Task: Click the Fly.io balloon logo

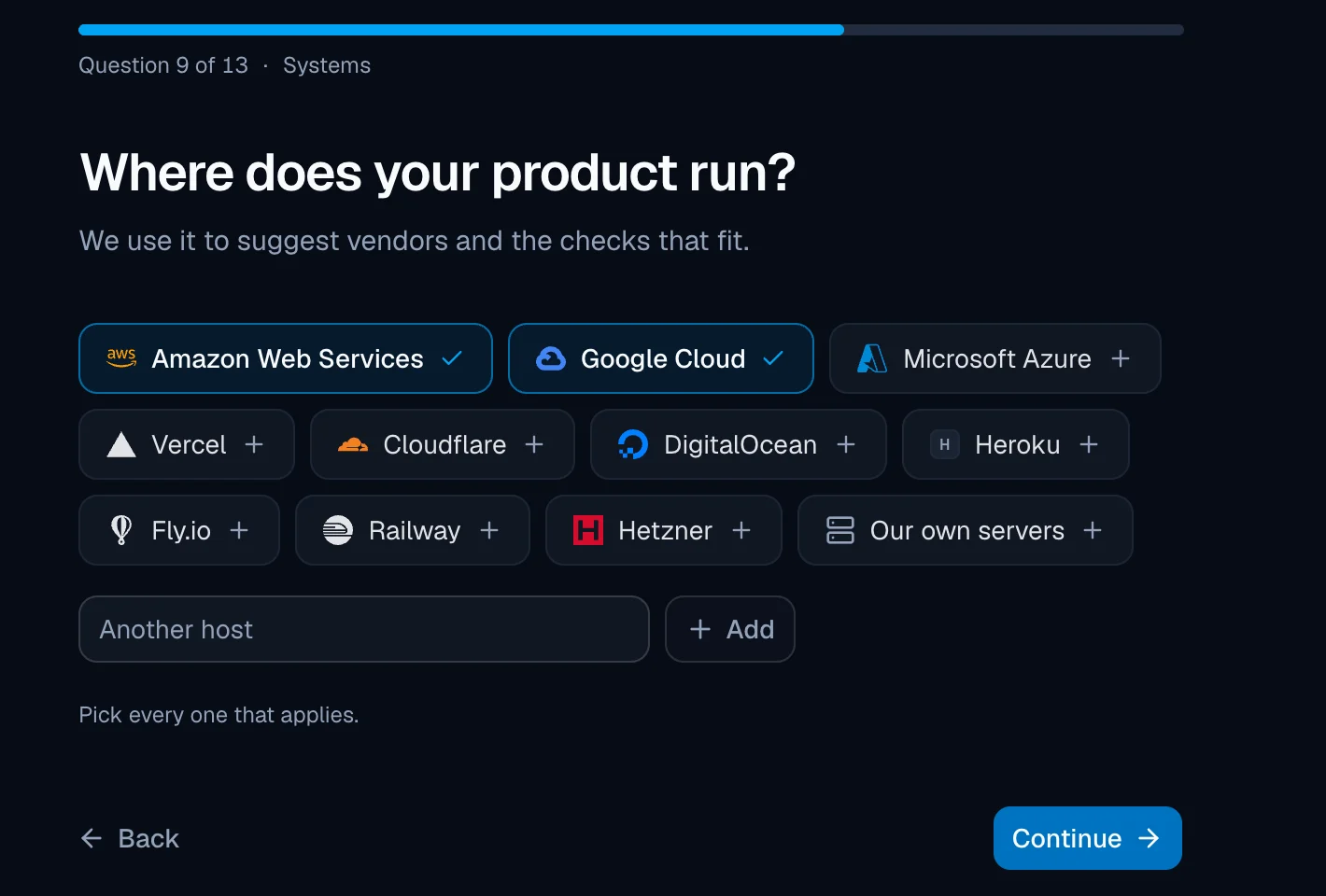Action: [x=121, y=530]
